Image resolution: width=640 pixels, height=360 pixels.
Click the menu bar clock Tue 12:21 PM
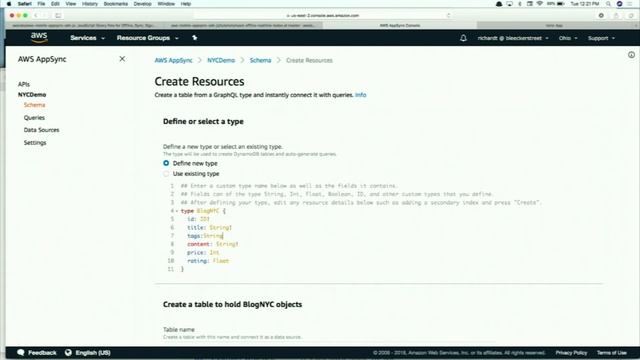tap(584, 4)
